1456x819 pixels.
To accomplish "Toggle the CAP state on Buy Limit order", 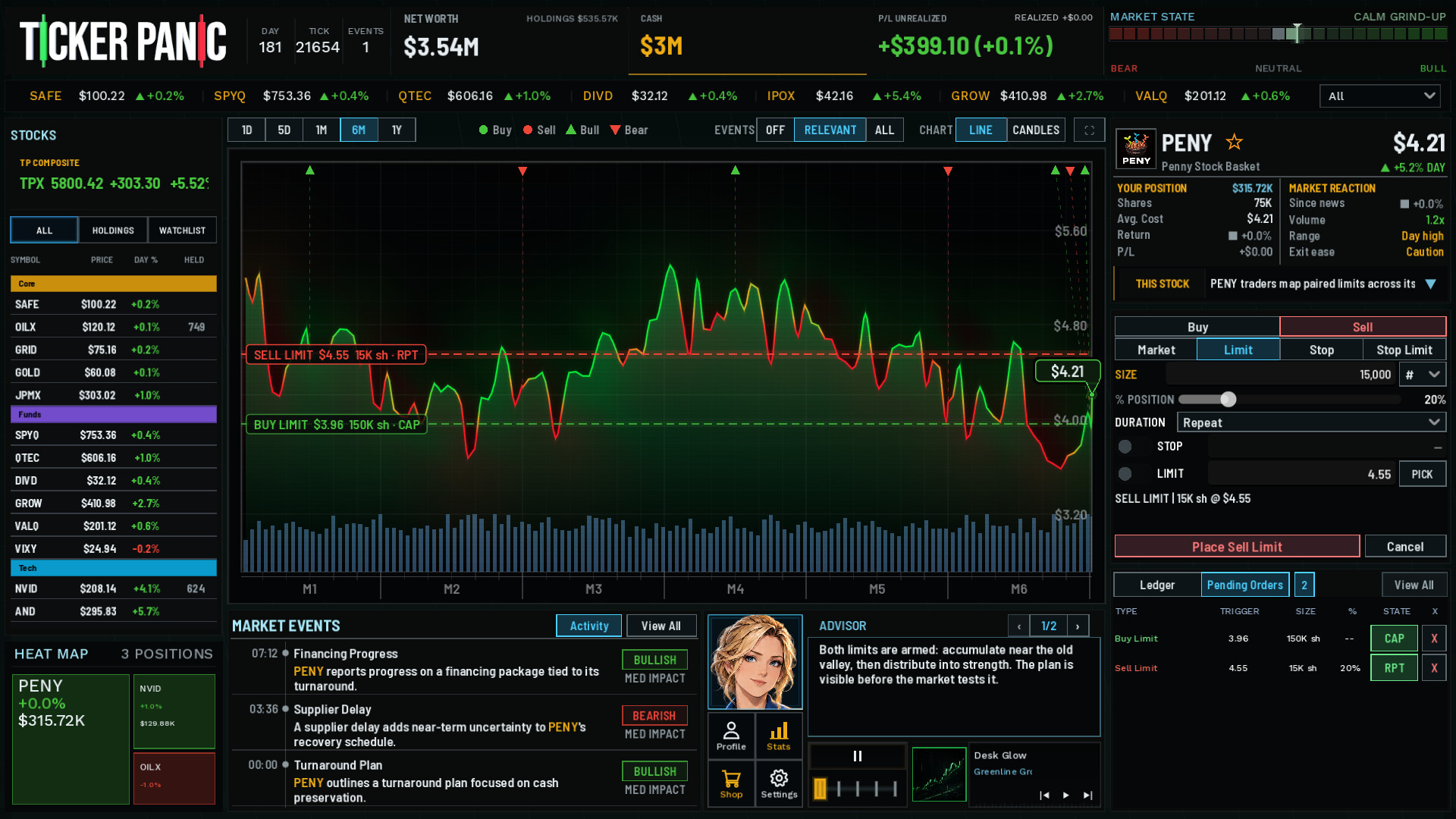I will click(x=1394, y=639).
